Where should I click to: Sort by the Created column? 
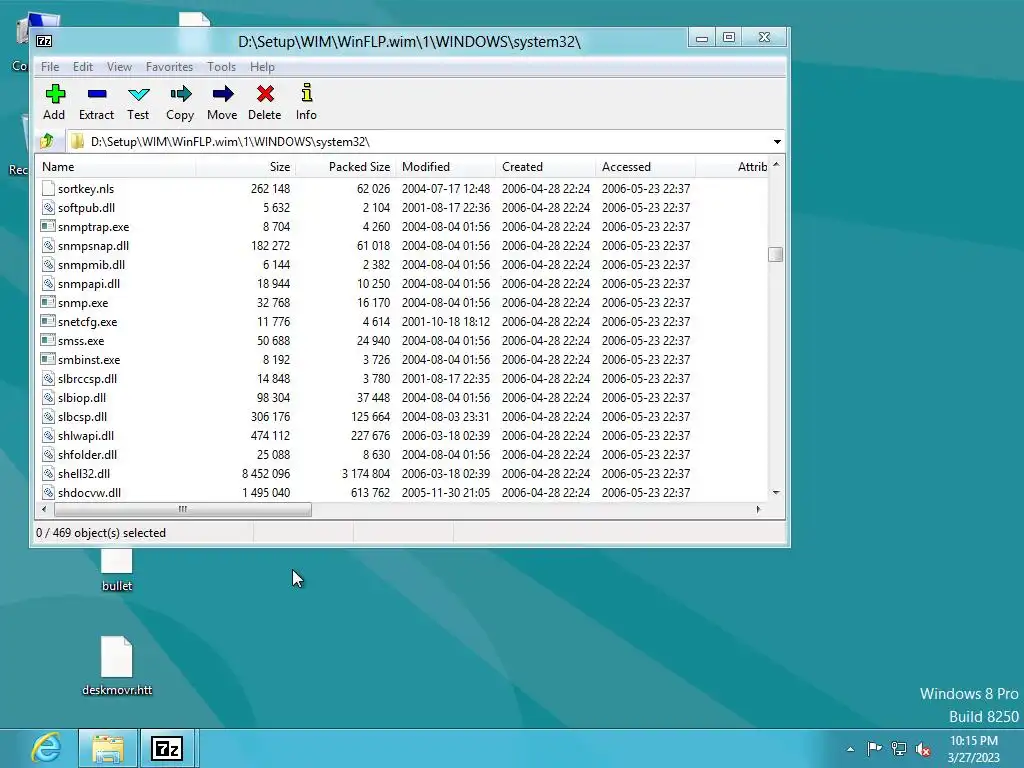point(545,167)
